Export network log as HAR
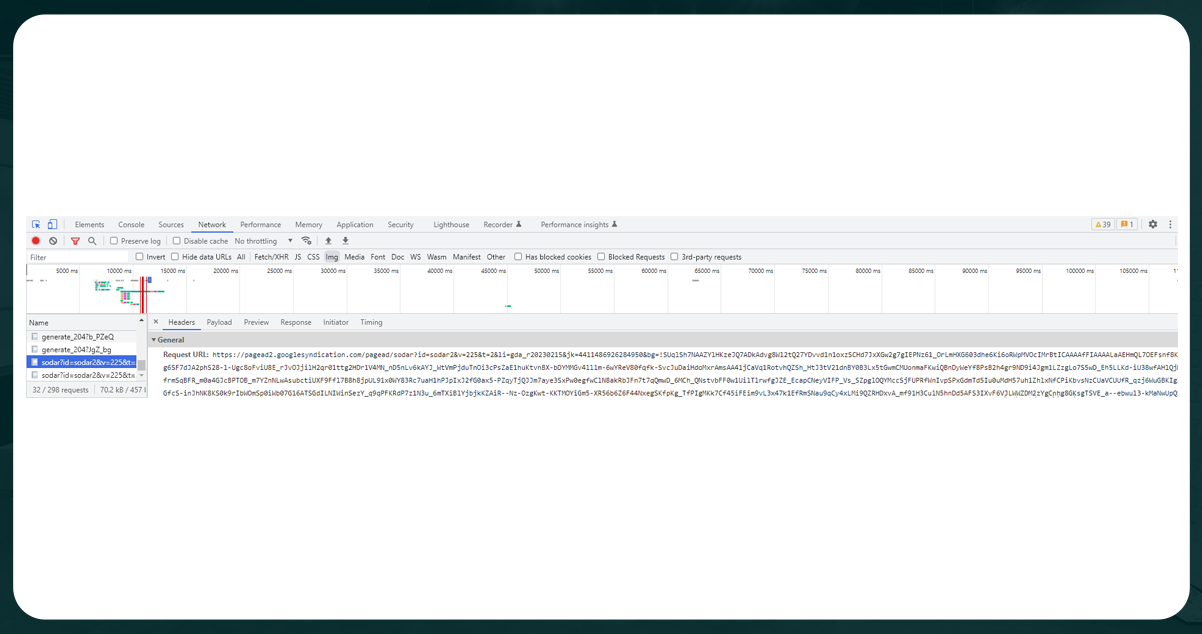The image size is (1202, 634). coord(345,241)
